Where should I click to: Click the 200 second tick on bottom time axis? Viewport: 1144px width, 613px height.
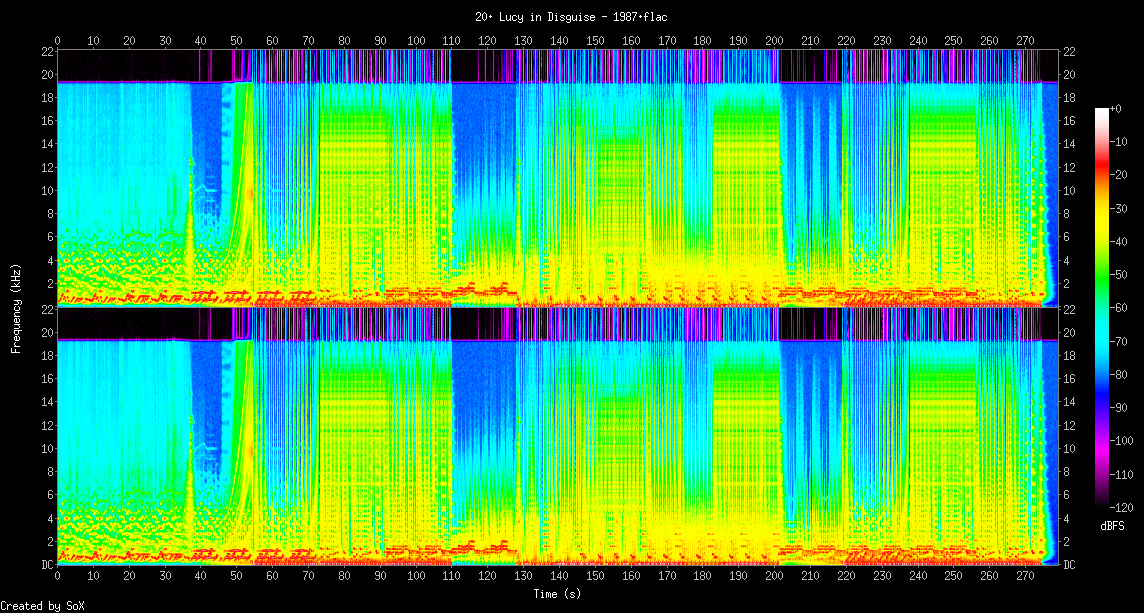(x=774, y=577)
